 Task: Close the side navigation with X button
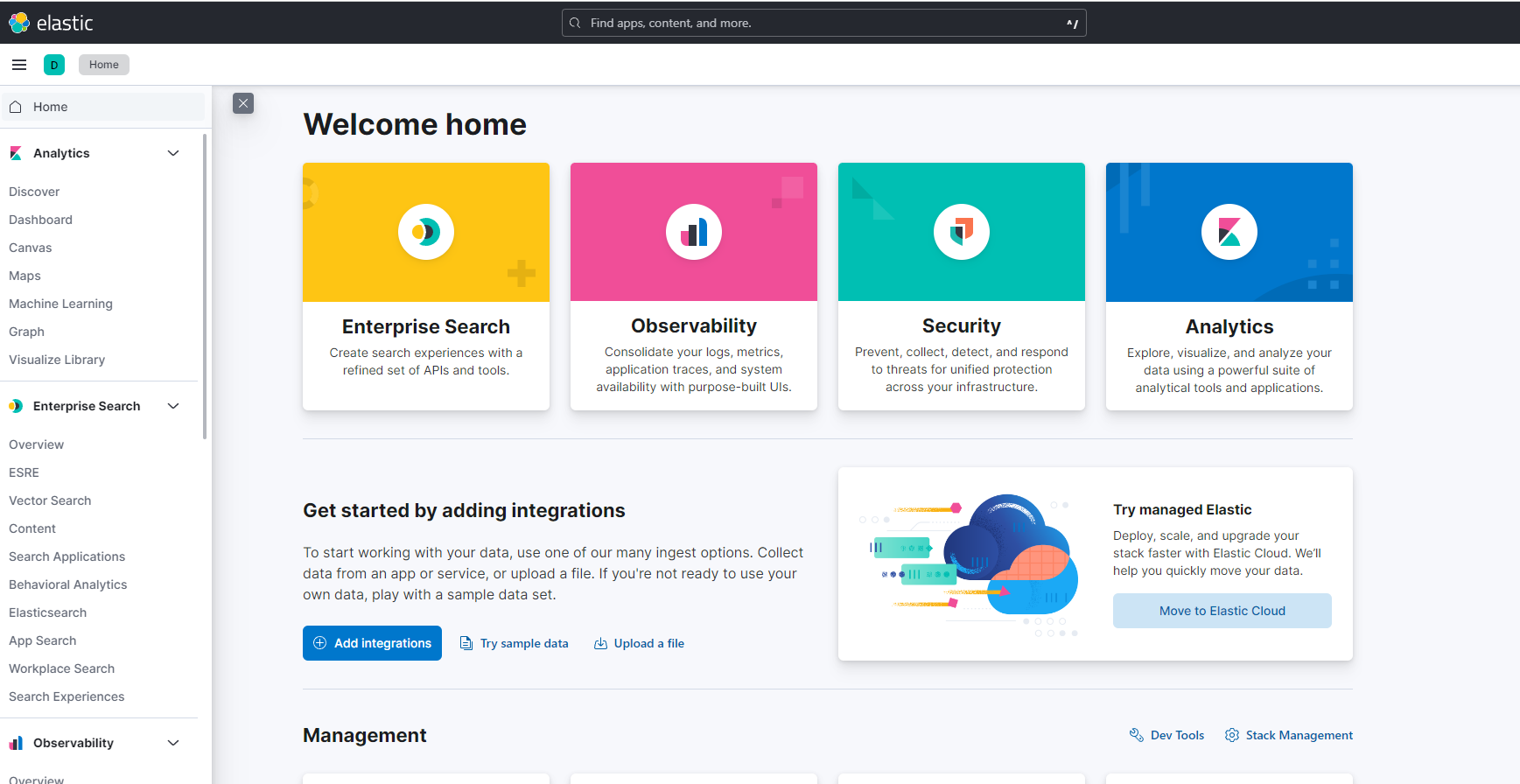tap(243, 103)
